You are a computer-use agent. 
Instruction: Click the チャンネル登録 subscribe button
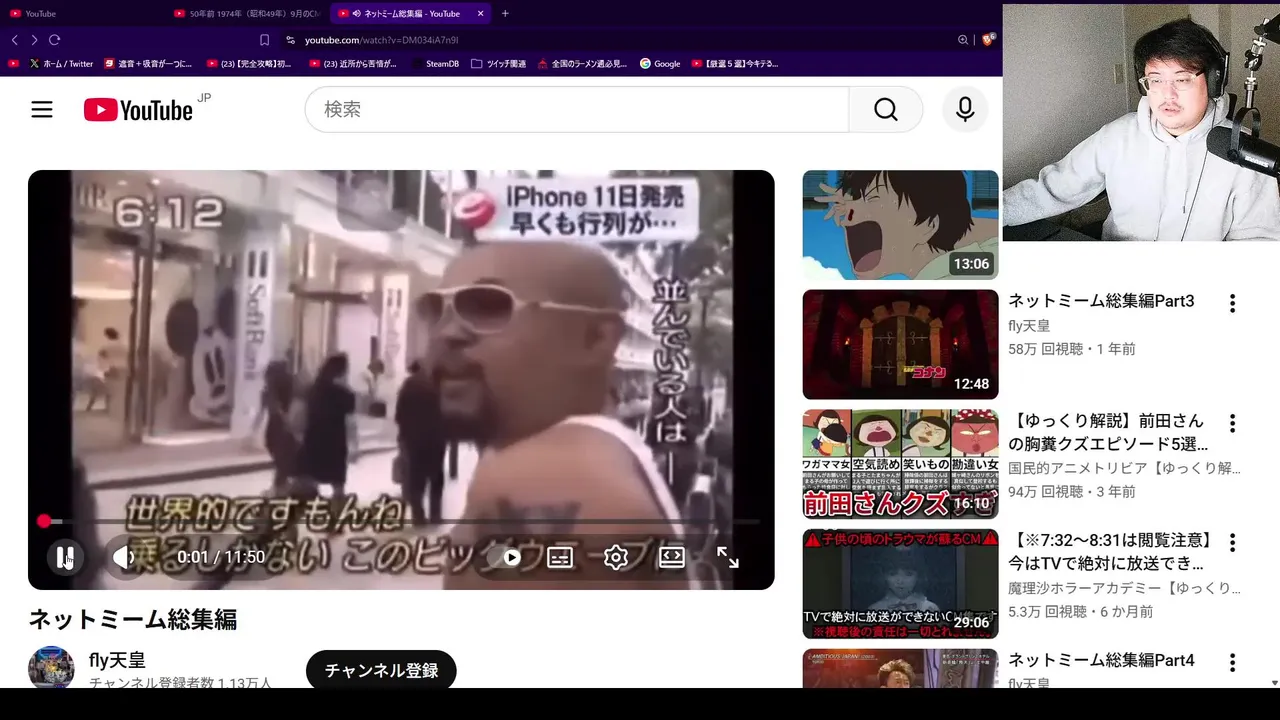(x=381, y=670)
